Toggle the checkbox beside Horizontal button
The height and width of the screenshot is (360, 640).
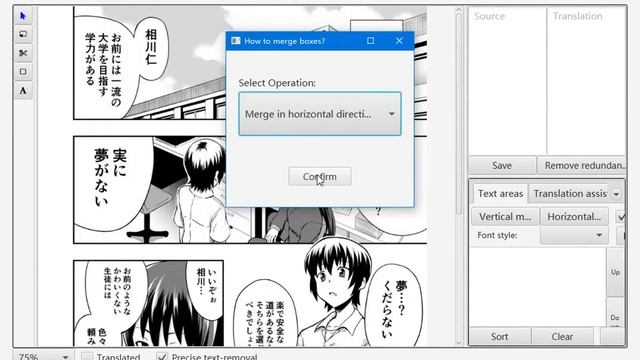point(620,217)
